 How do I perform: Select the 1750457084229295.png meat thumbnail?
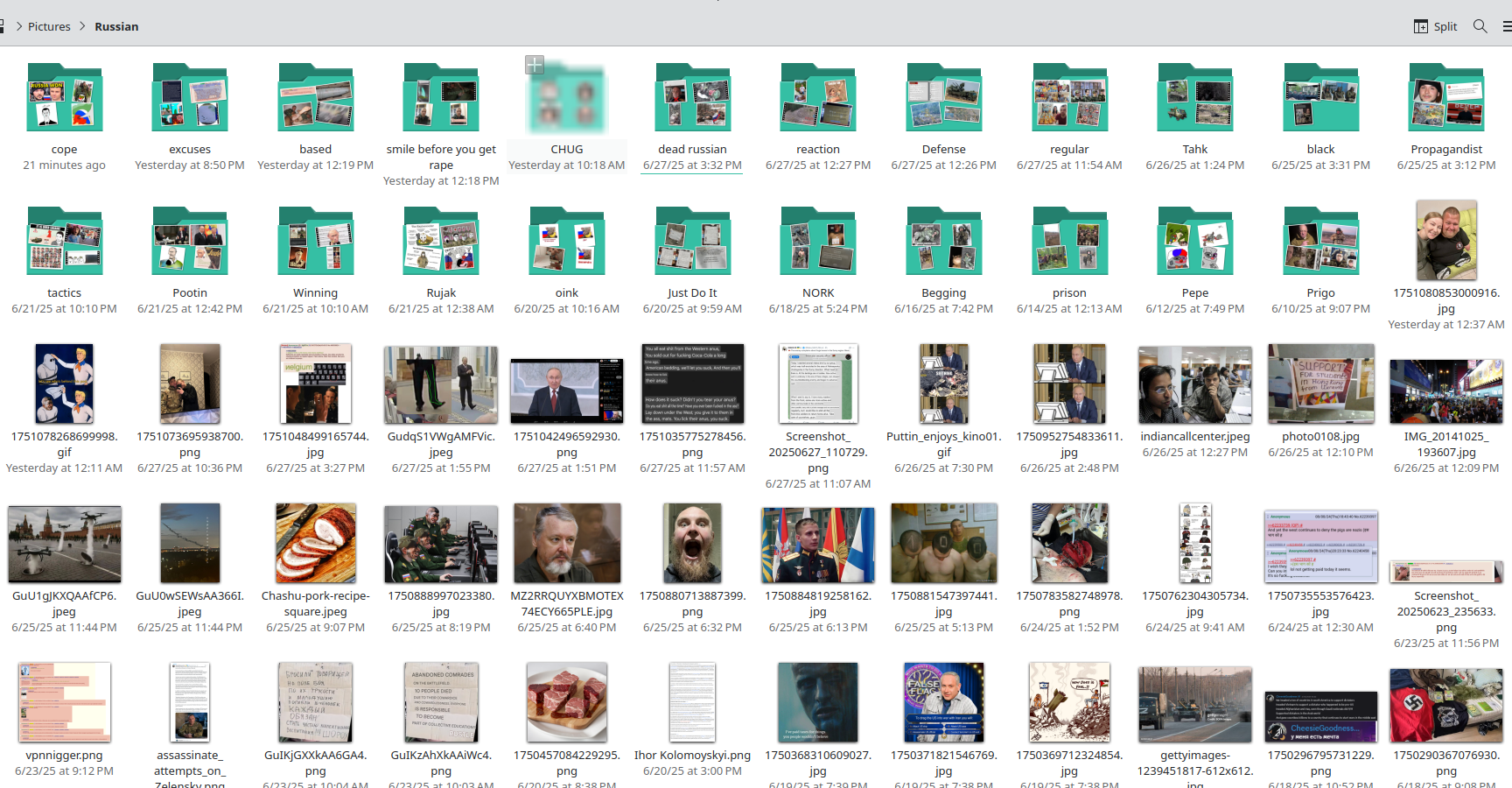pos(567,702)
